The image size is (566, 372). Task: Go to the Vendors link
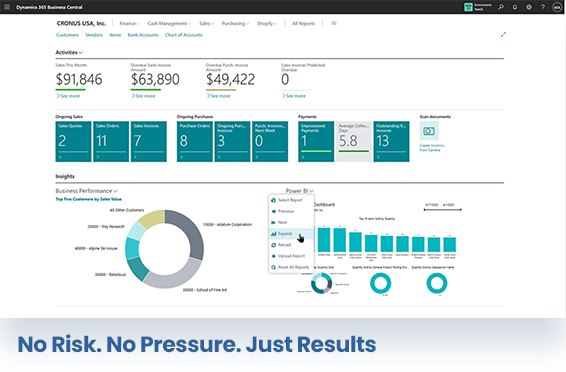(x=94, y=35)
